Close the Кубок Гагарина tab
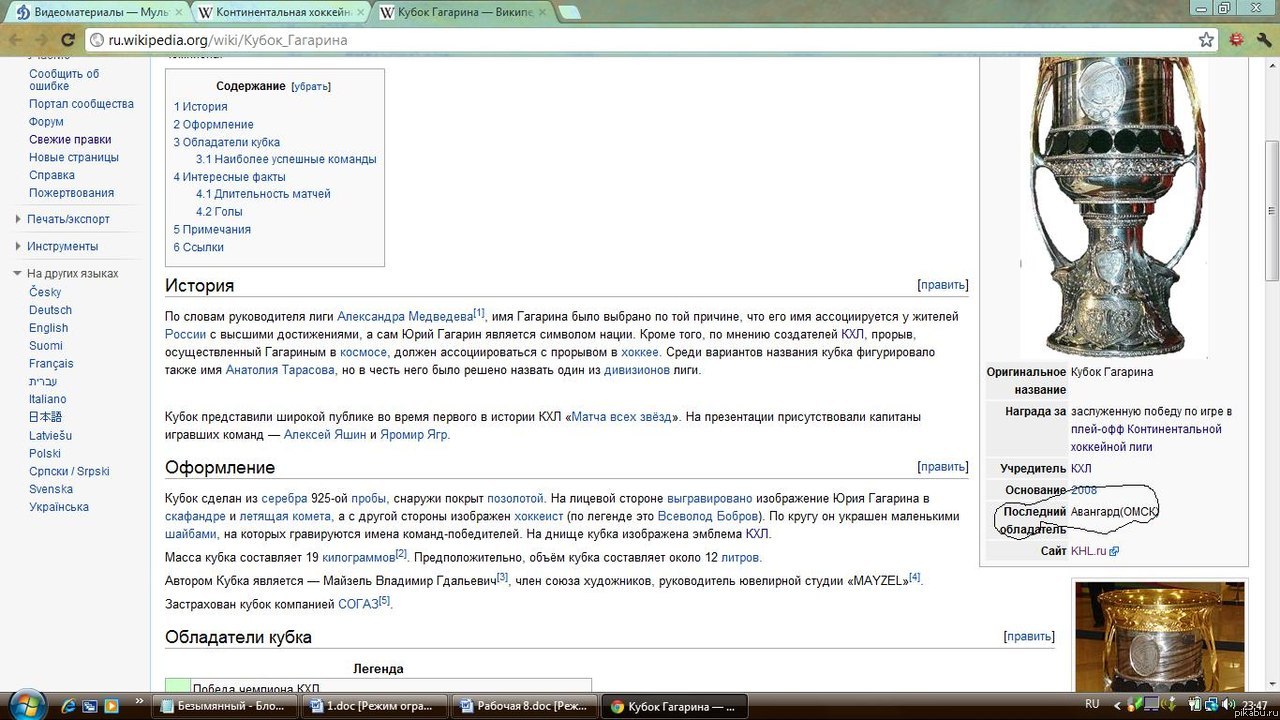 tap(543, 13)
